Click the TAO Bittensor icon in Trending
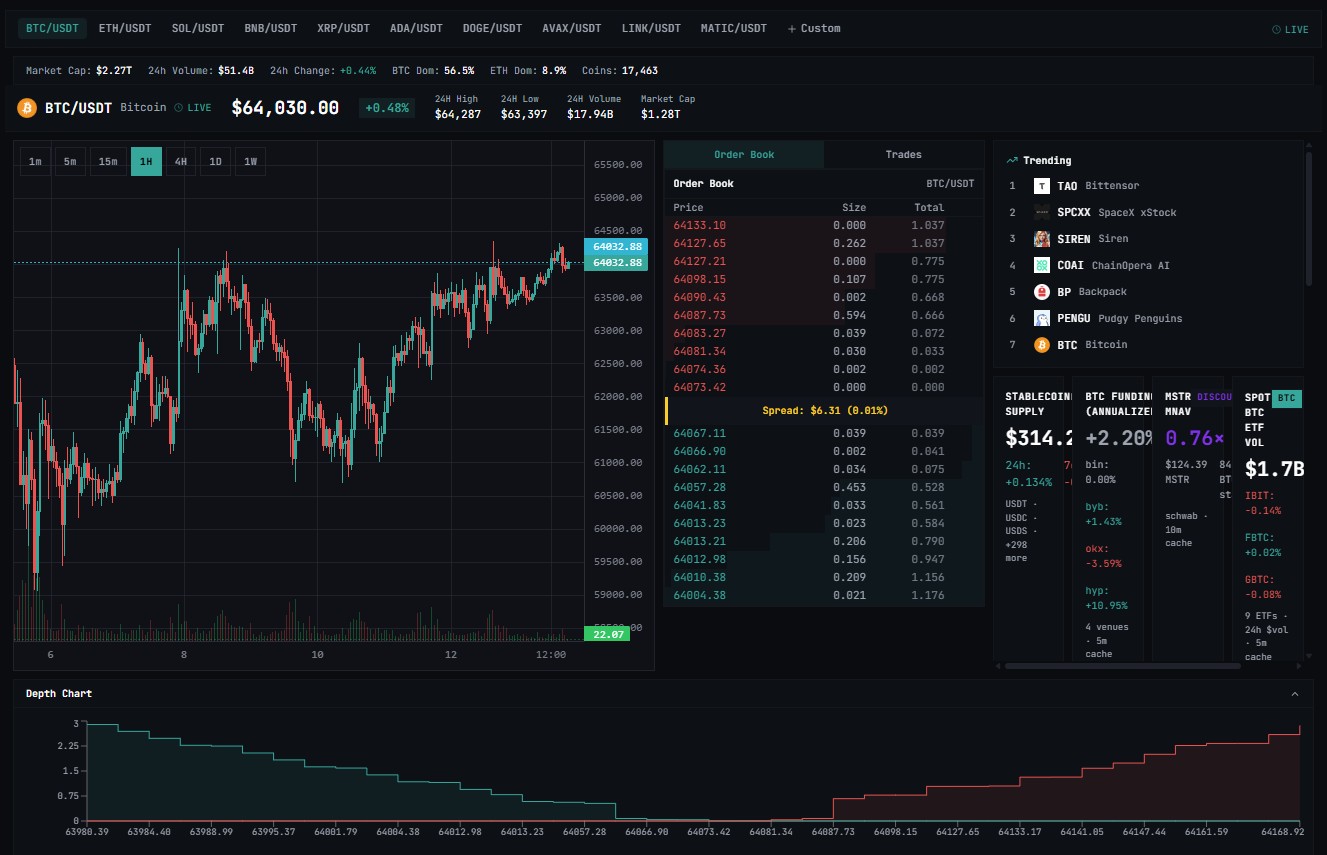Screen dimensions: 1327x855 click(1041, 186)
